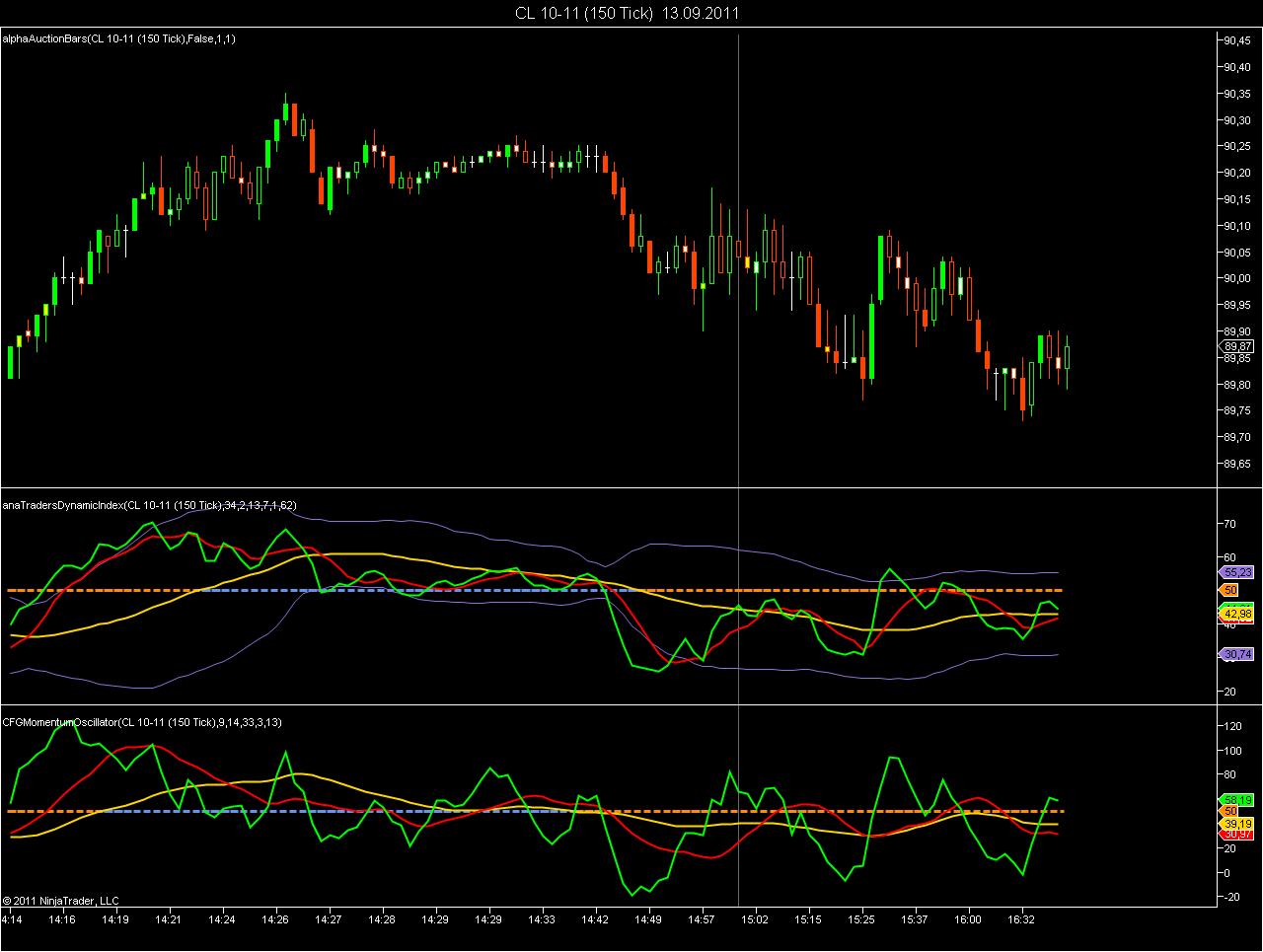Image resolution: width=1263 pixels, height=952 pixels.
Task: Click the 14:57 time axis label
Action: (702, 918)
